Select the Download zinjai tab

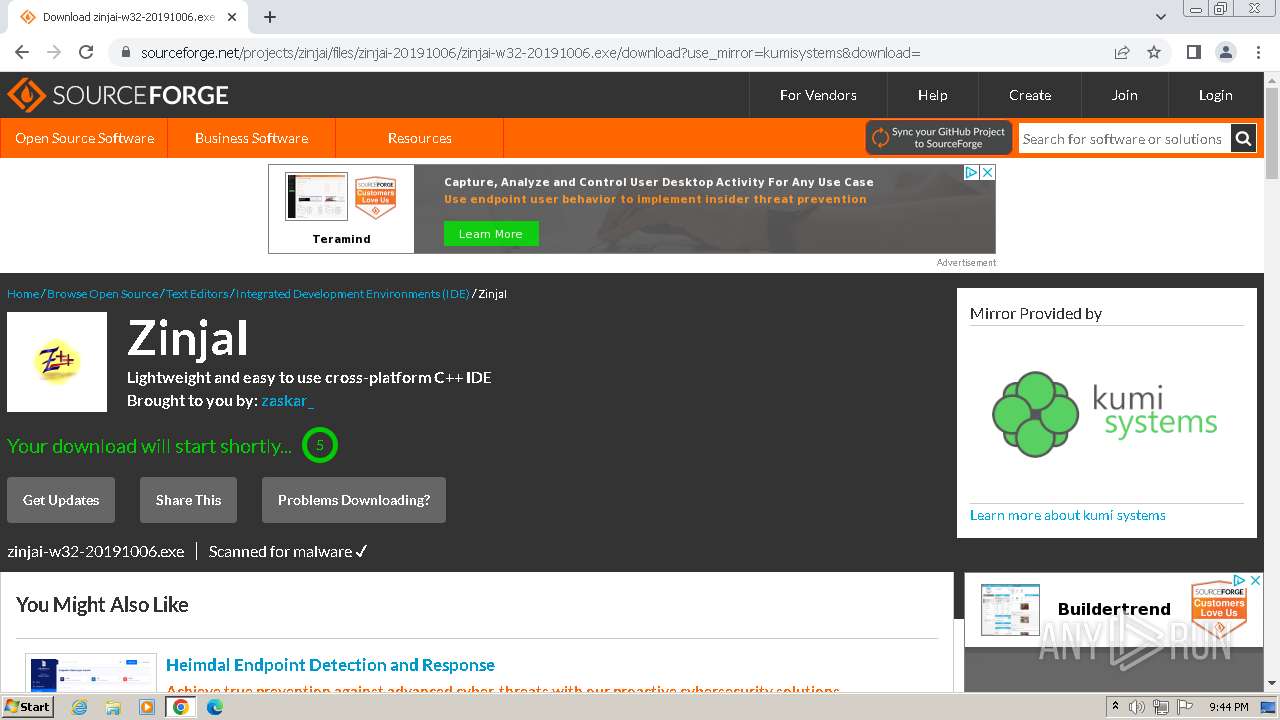127,17
